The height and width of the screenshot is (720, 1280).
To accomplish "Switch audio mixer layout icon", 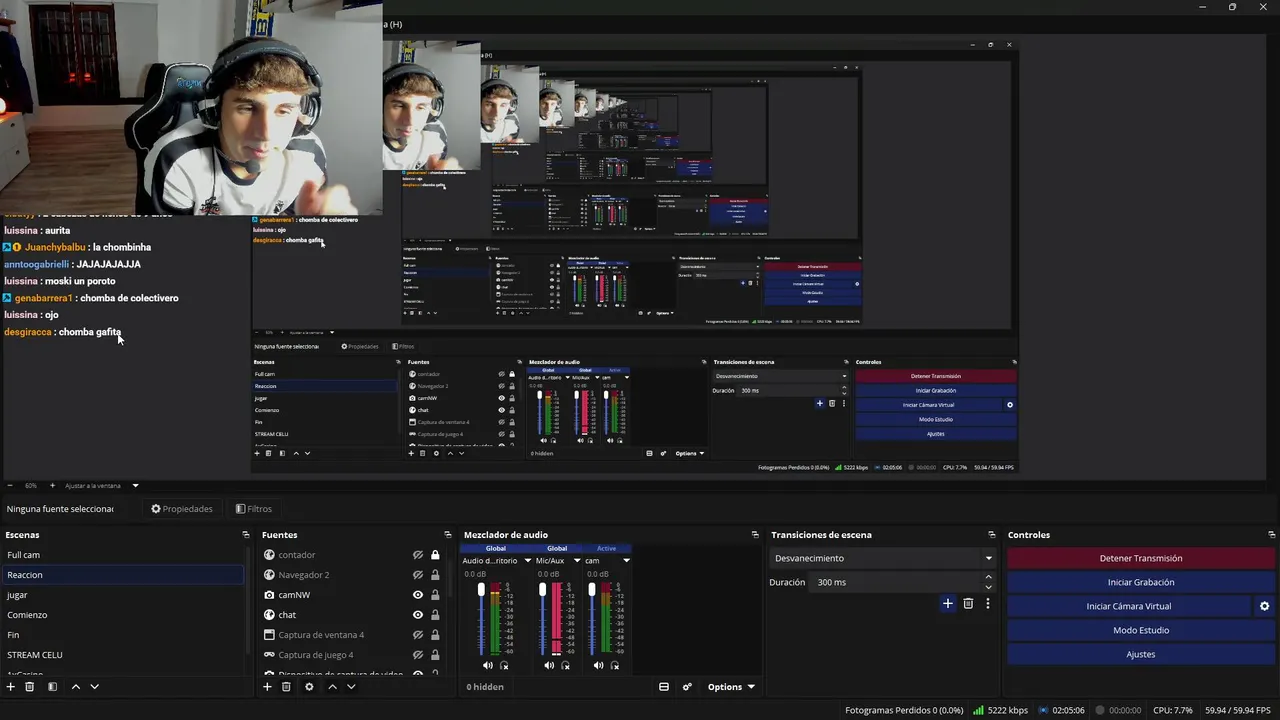I will pos(663,687).
